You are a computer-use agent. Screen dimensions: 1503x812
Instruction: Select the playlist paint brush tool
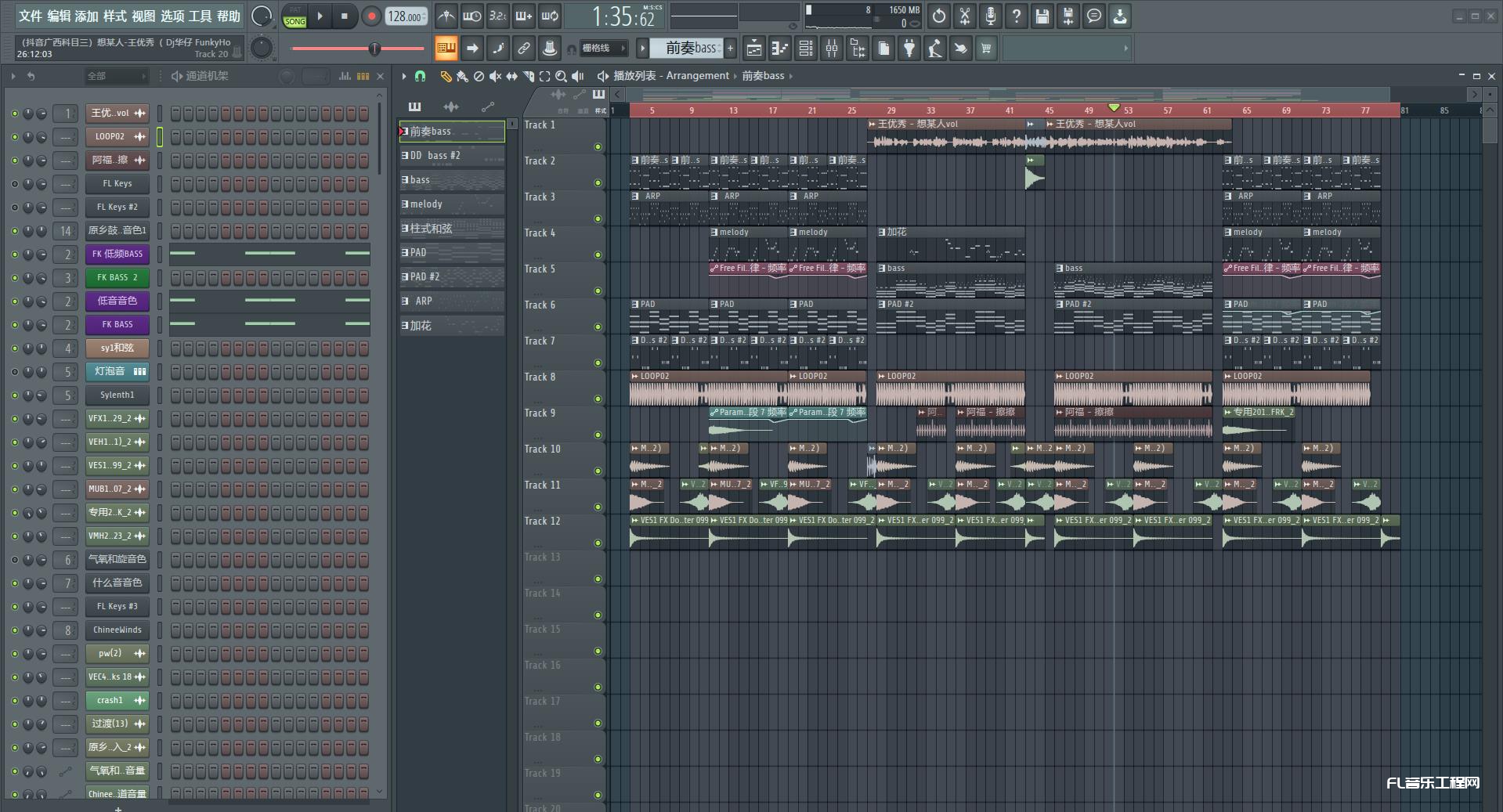pyautogui.click(x=462, y=76)
